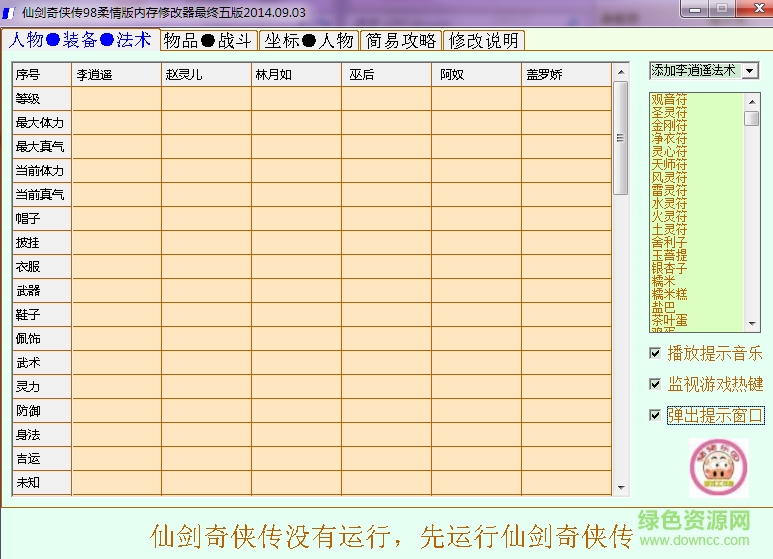Select 银杏子 in the item list

point(669,268)
